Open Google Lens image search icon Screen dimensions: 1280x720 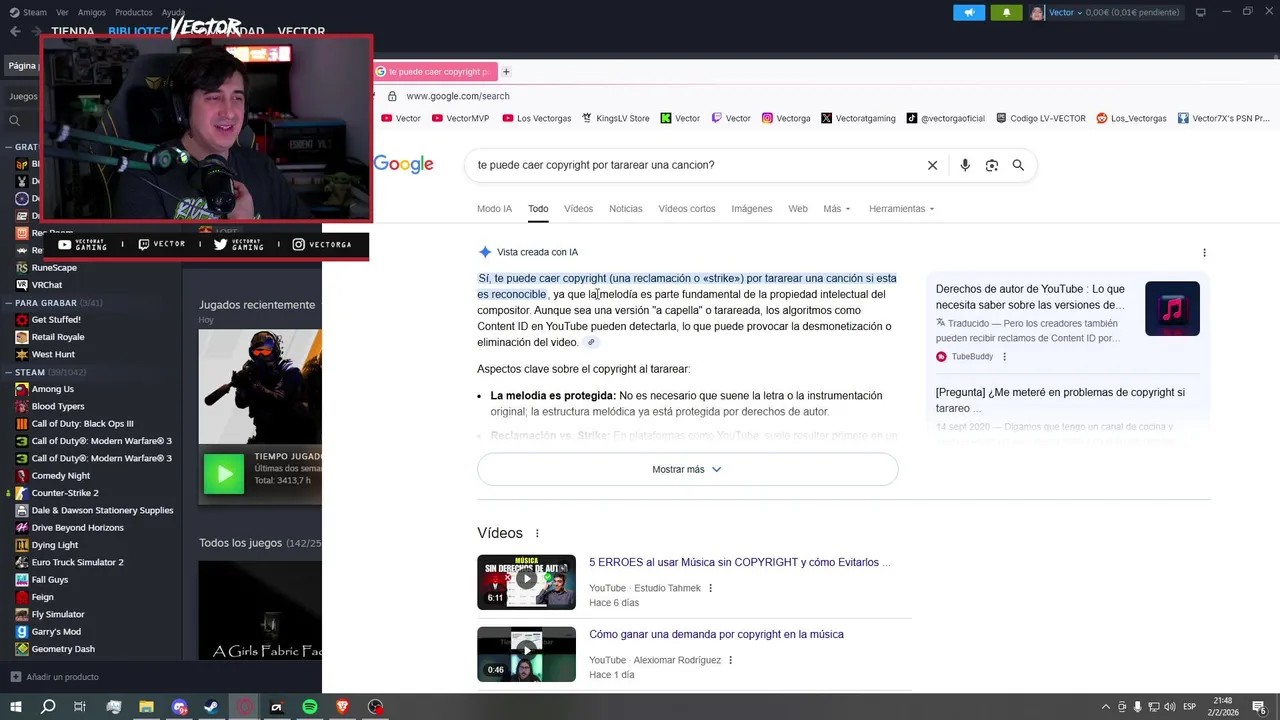992,165
